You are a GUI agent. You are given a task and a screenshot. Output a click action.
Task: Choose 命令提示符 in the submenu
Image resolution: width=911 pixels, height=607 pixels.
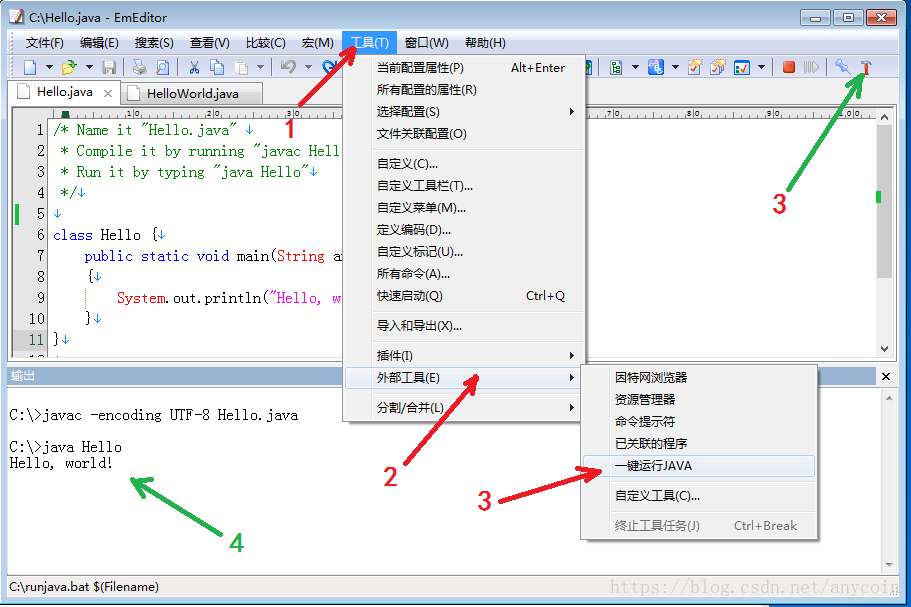644,421
